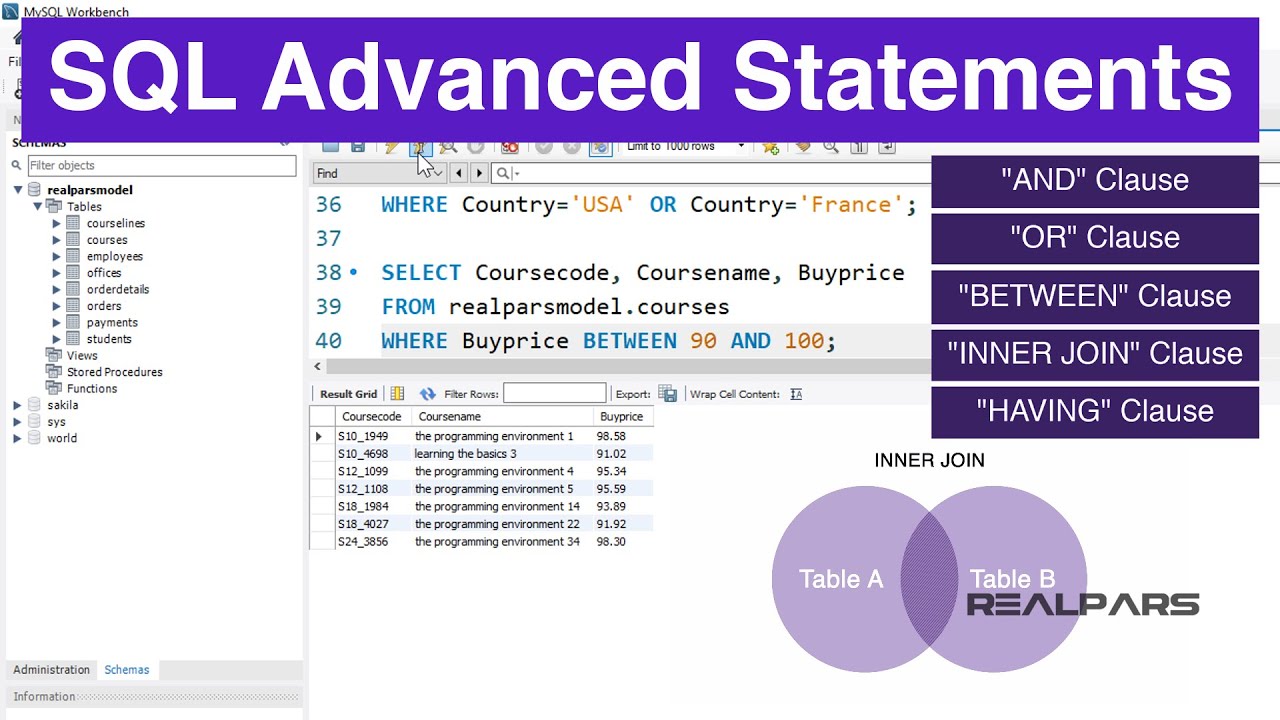1280x720 pixels.
Task: Click the Result Grid button
Action: point(348,394)
